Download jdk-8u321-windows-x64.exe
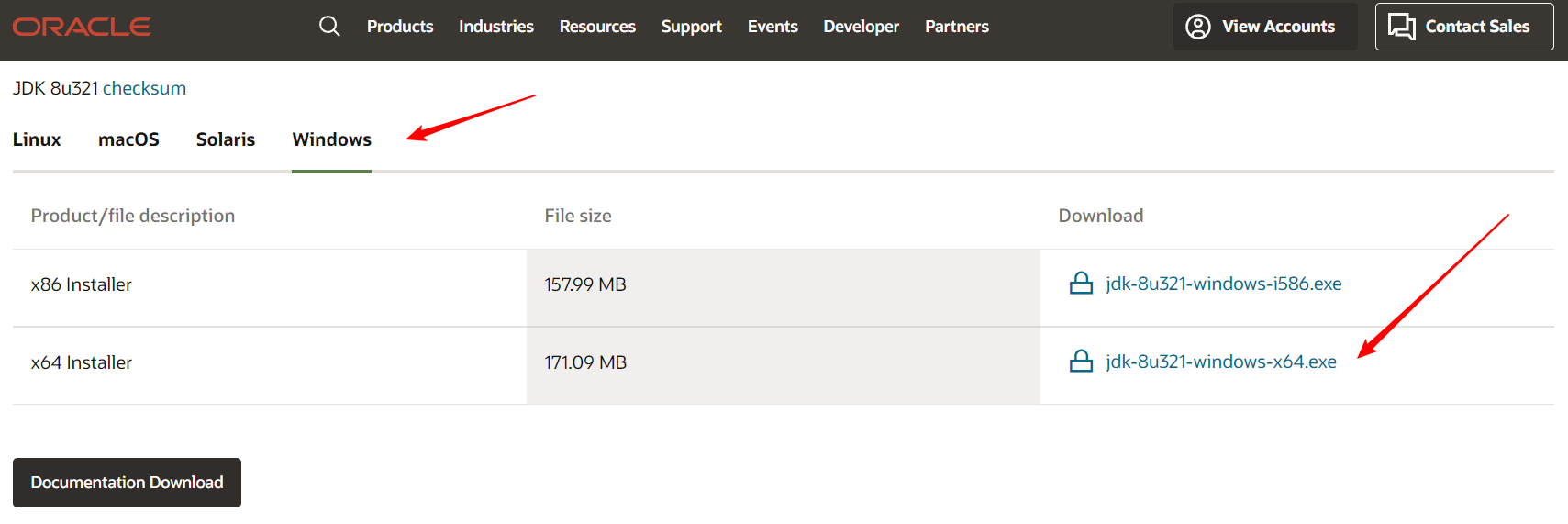1568x524 pixels. (x=1220, y=362)
